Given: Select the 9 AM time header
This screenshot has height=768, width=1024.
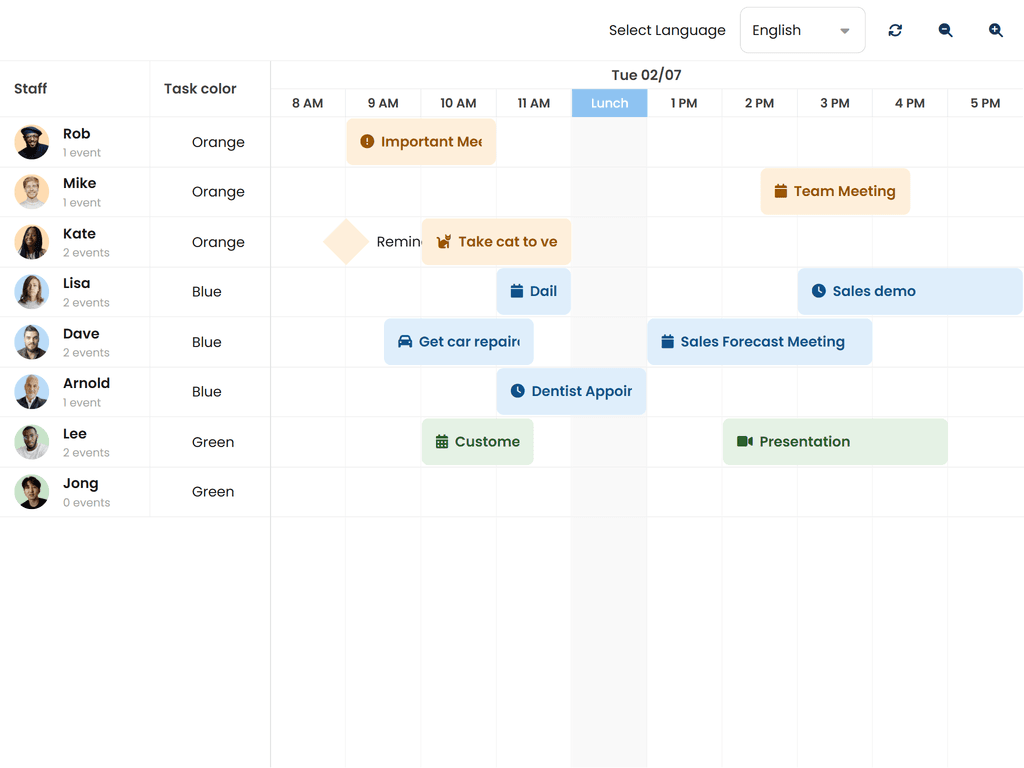Looking at the screenshot, I should tap(382, 102).
